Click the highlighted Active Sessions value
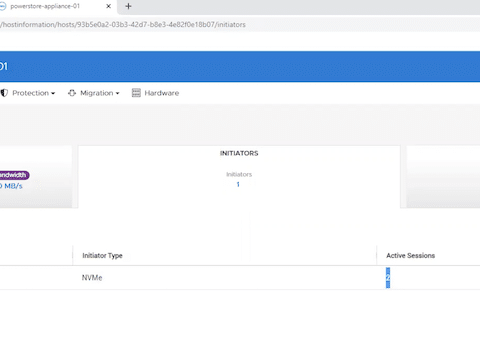The image size is (480, 361). [388, 278]
